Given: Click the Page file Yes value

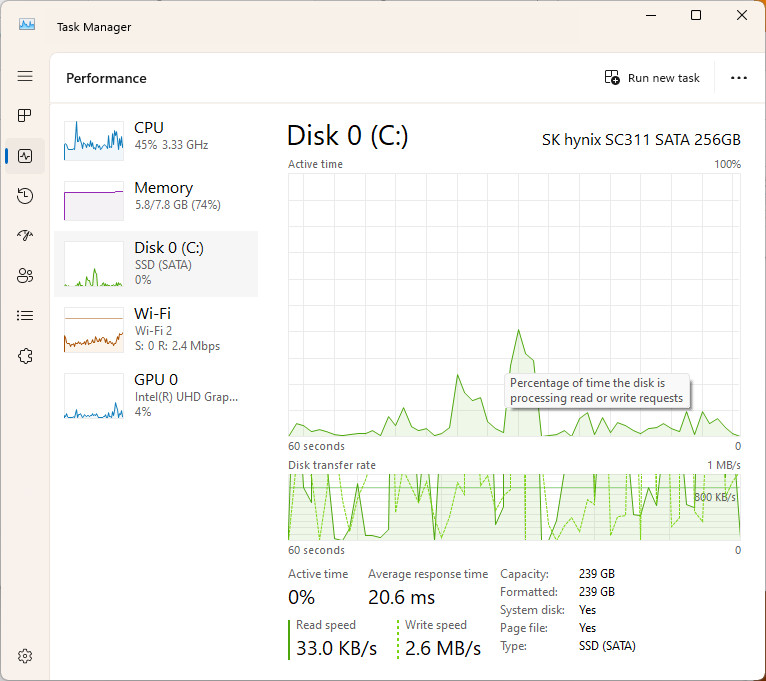Looking at the screenshot, I should pyautogui.click(x=587, y=628).
